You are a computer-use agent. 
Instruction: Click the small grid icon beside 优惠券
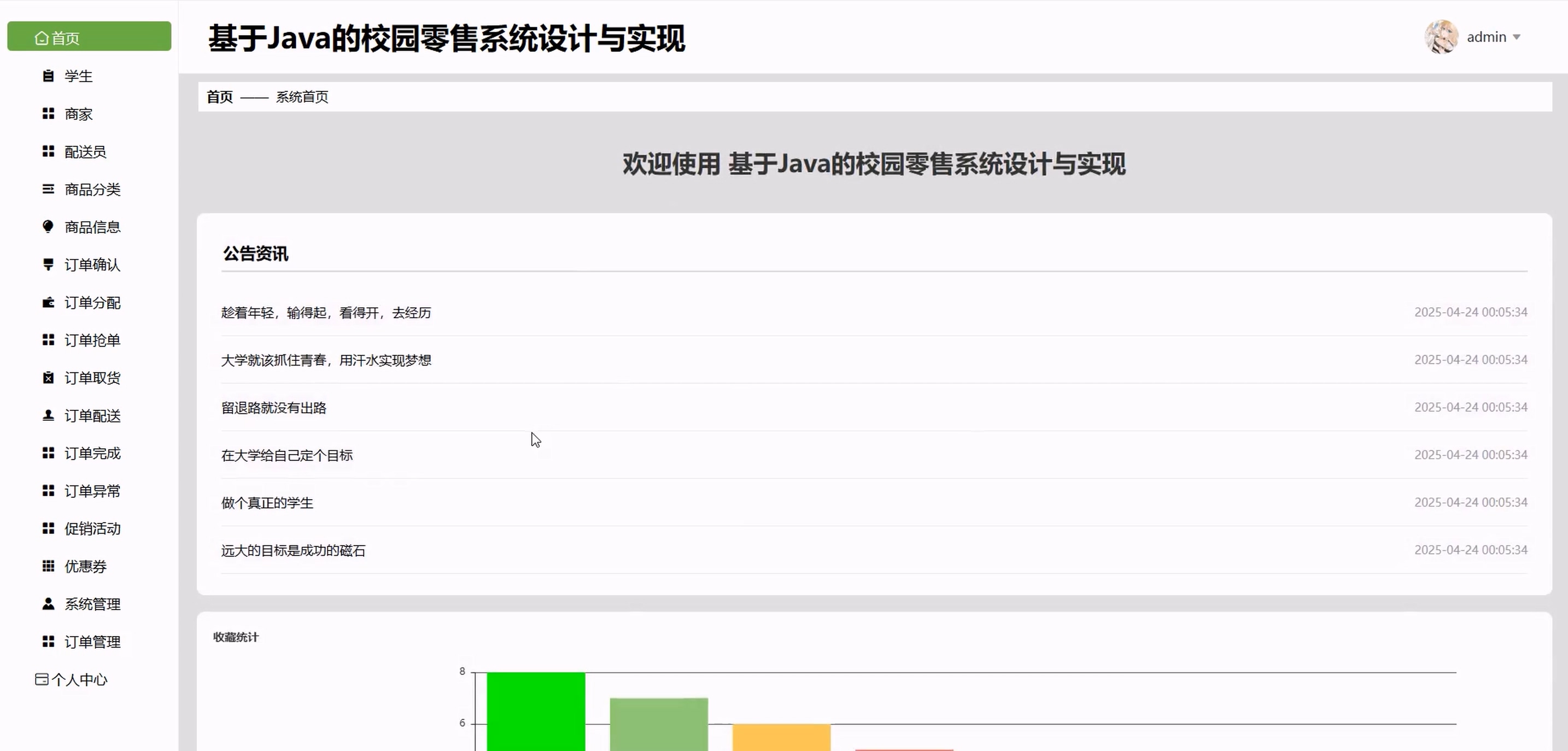48,566
